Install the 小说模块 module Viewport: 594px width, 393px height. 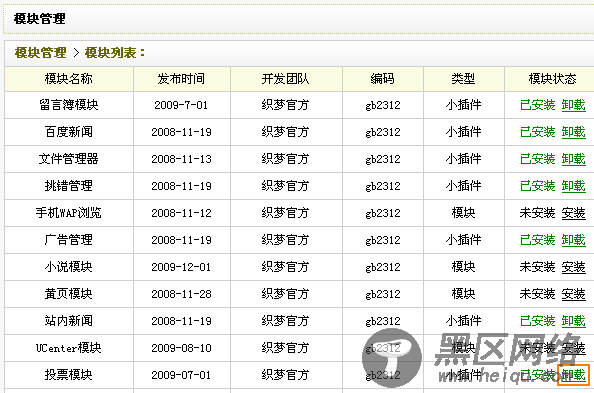[x=573, y=267]
